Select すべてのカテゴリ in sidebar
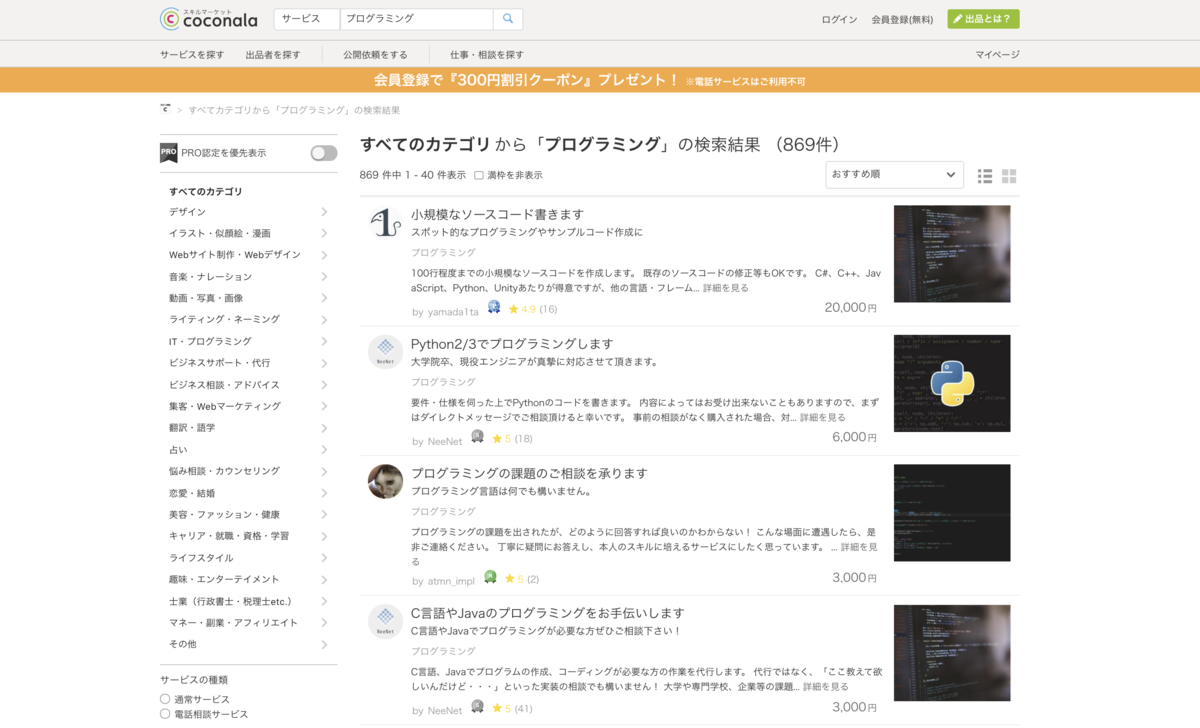 206,191
